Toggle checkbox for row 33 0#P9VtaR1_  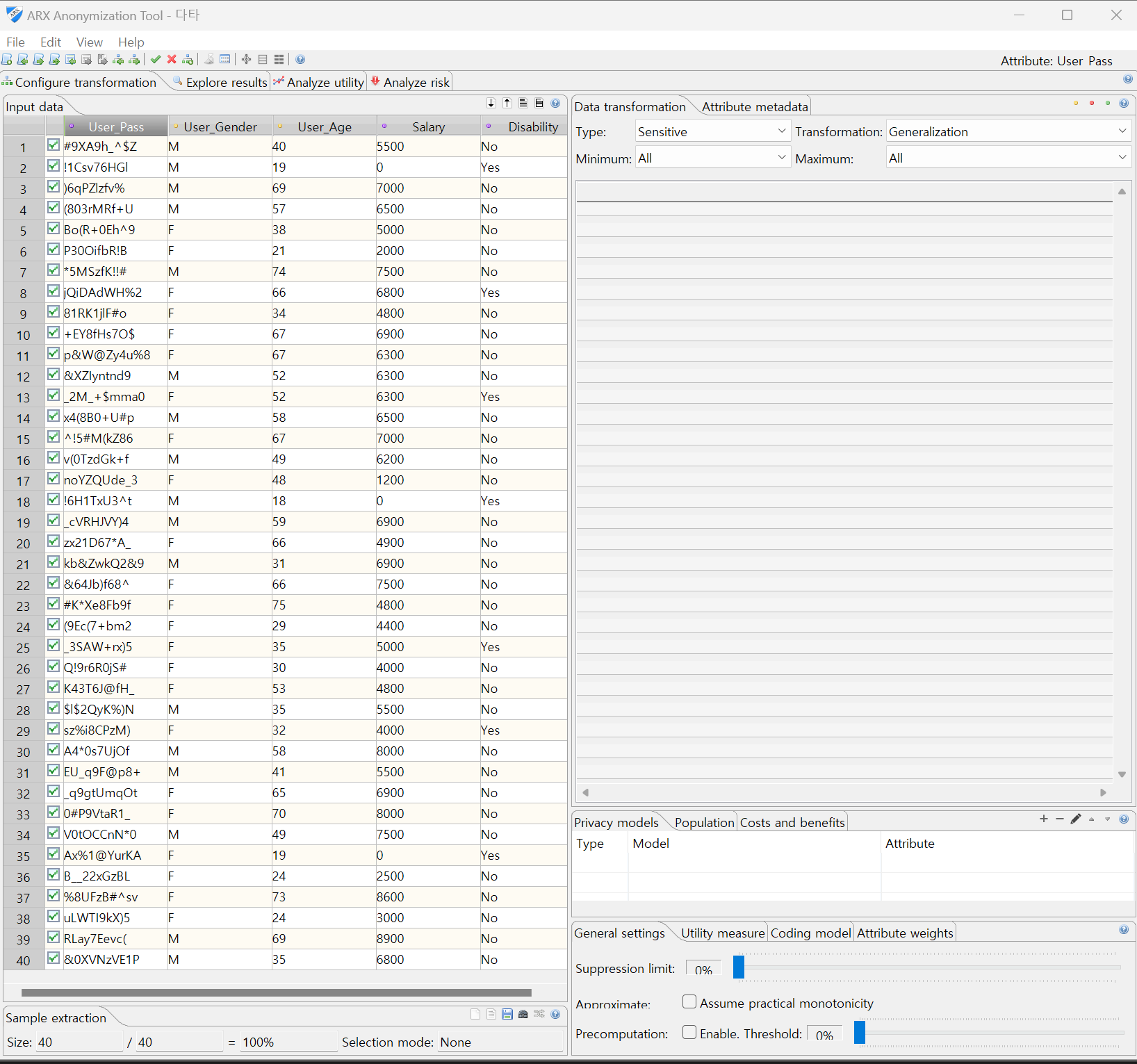[x=54, y=812]
